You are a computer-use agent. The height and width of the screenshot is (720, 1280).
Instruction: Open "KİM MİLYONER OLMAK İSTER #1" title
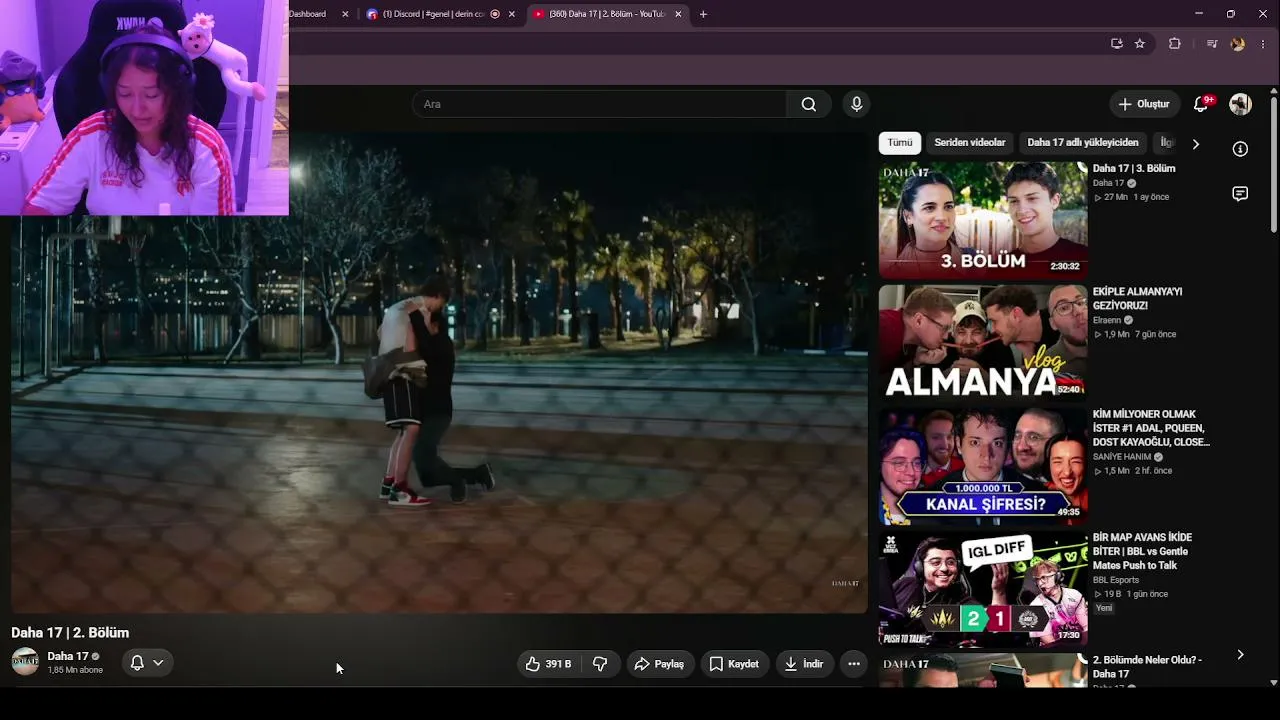pos(1151,428)
